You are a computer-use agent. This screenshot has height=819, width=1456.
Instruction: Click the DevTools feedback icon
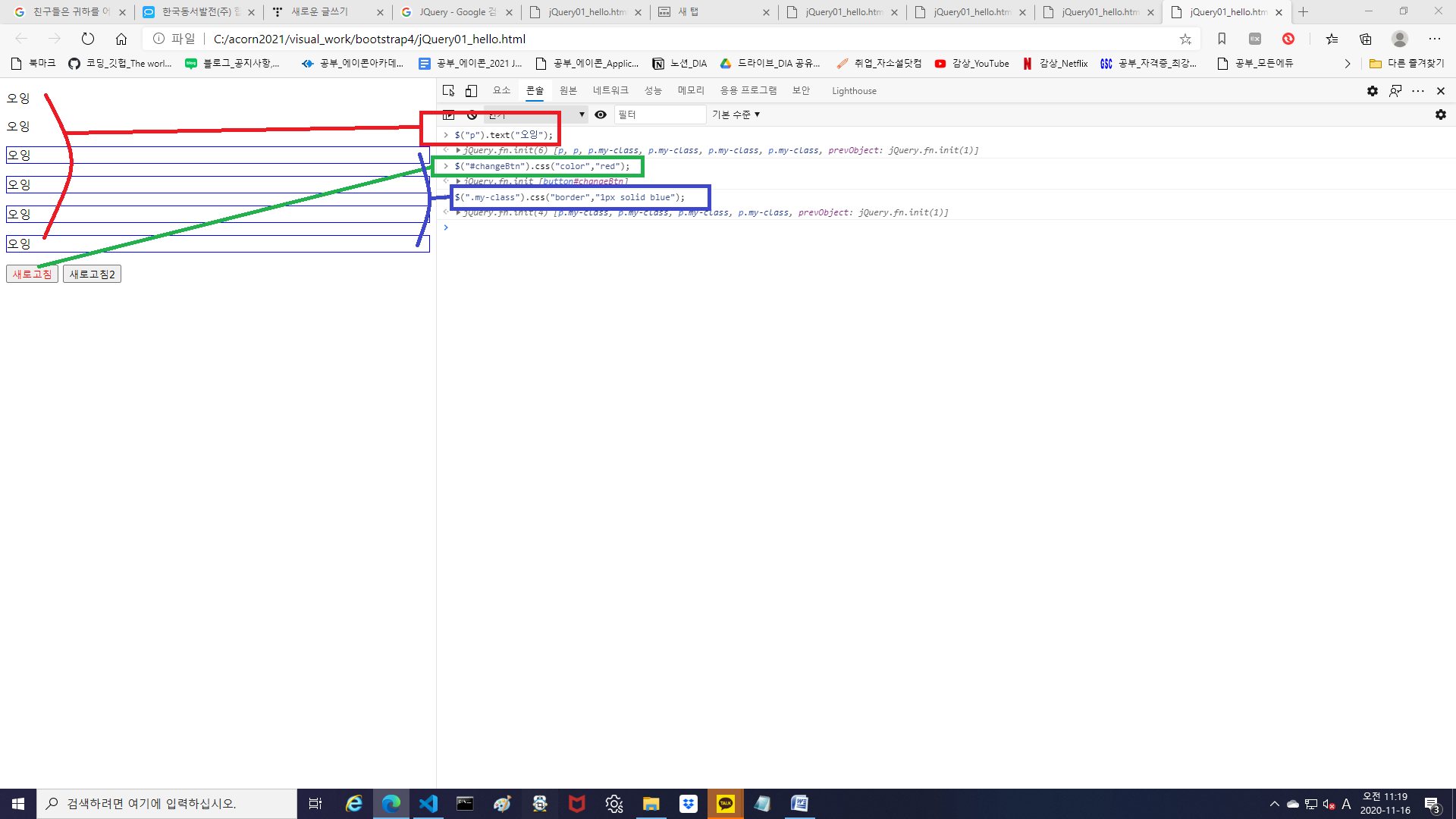pos(1395,91)
